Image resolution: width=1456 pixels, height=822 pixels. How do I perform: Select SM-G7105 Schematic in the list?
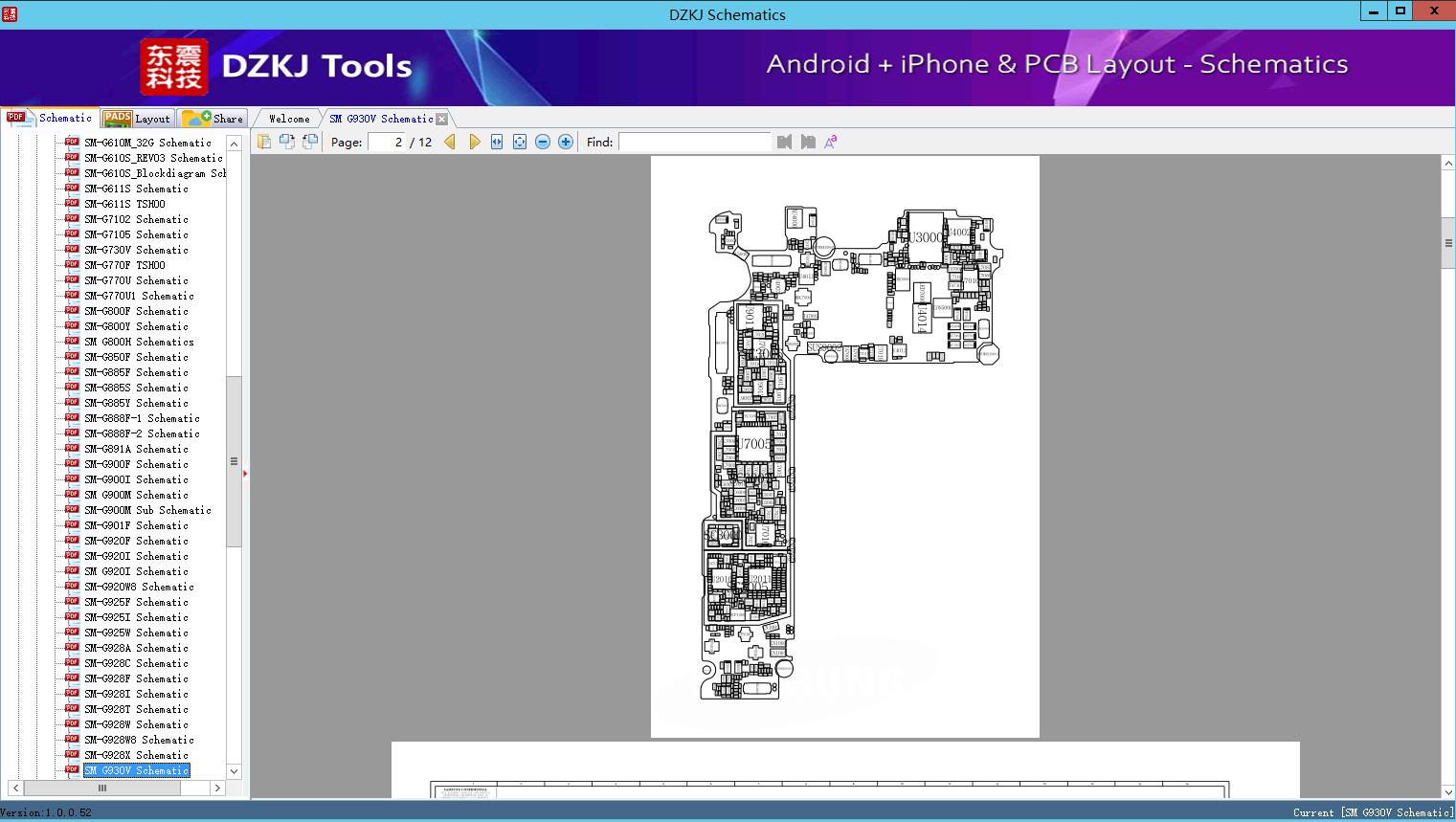point(136,234)
